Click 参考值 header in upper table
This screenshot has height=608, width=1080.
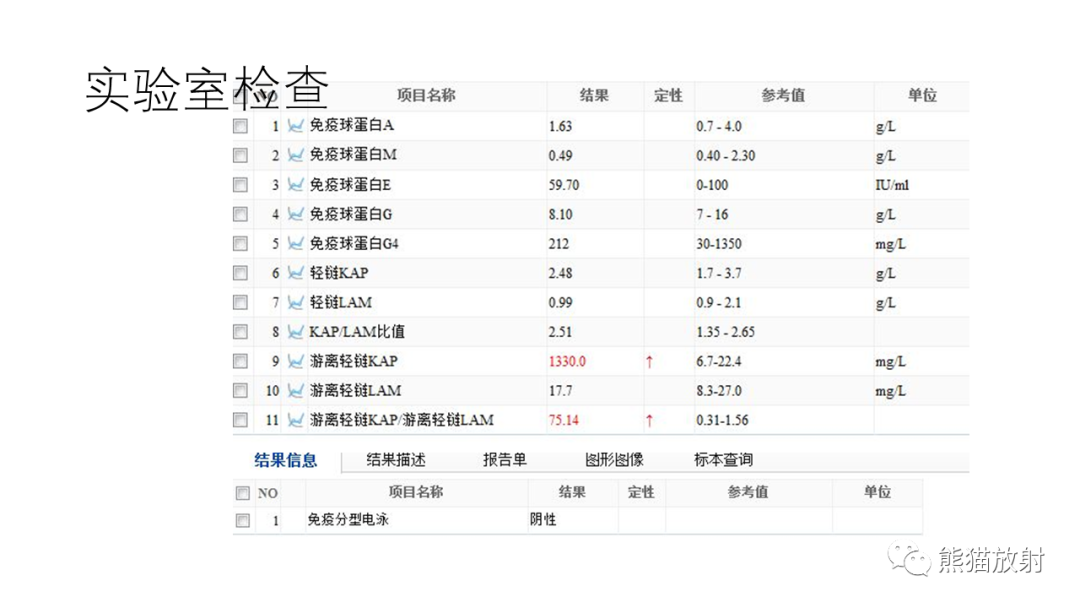783,95
